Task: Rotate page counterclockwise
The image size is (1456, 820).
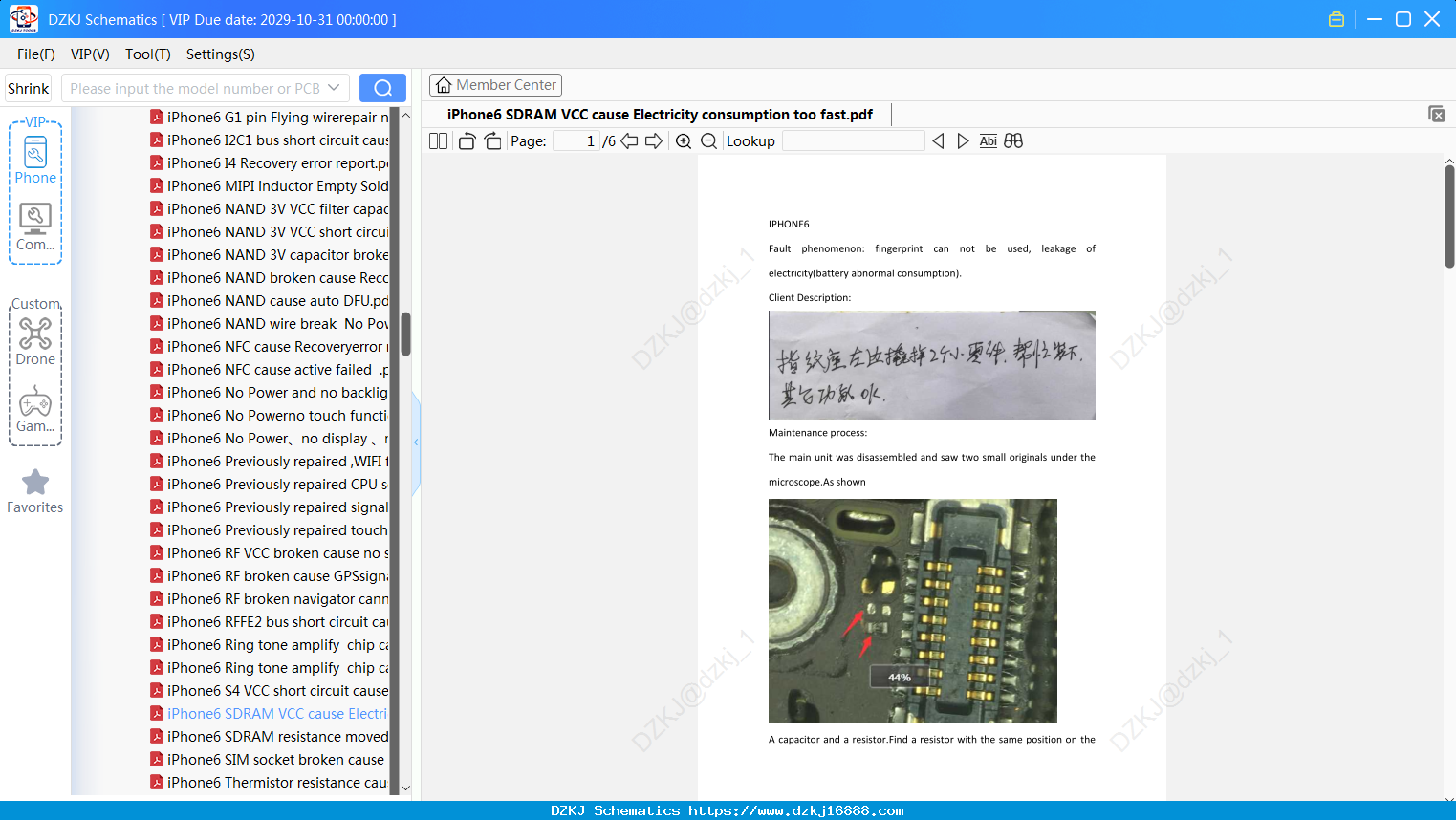Action: (467, 141)
